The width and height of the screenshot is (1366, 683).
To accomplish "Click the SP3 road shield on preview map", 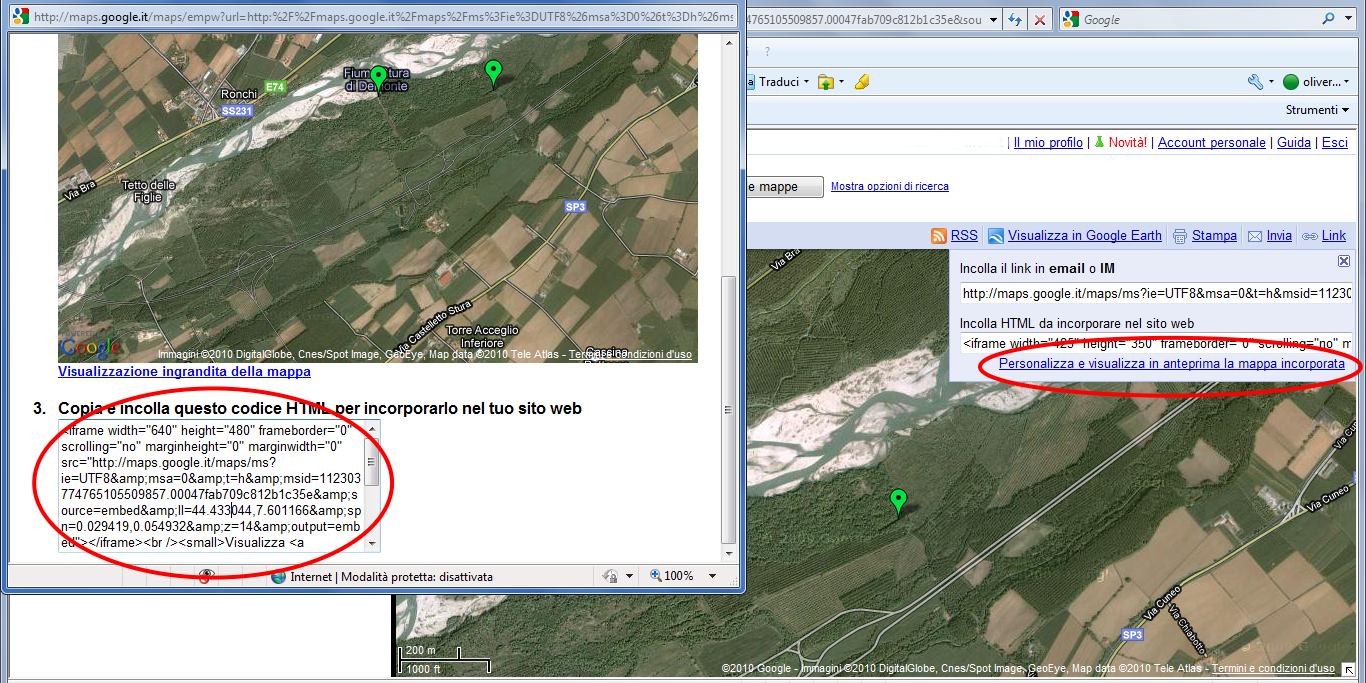I will (575, 207).
